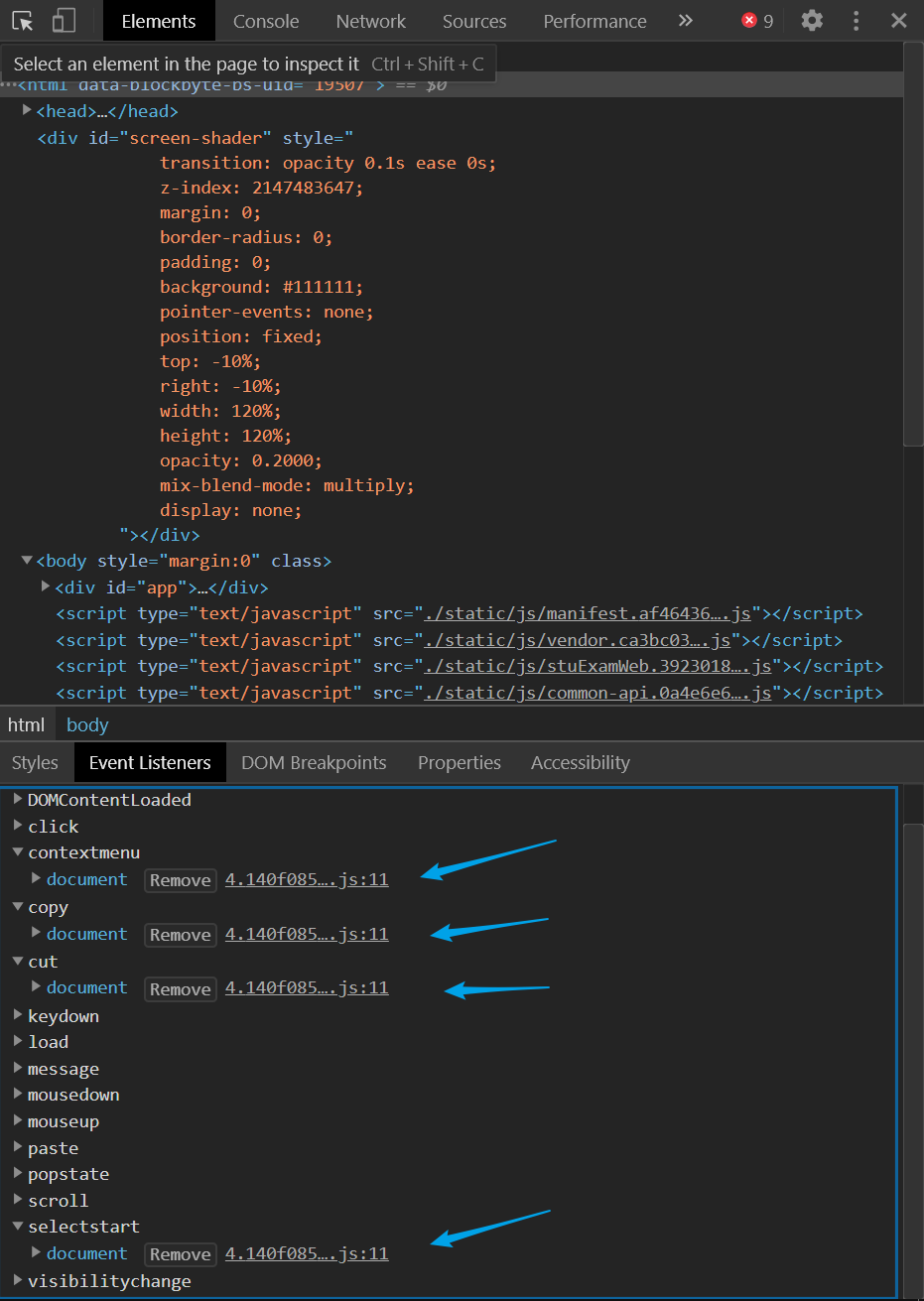Viewport: 924px width, 1301px height.
Task: Switch to the Styles pane tab
Action: click(35, 762)
